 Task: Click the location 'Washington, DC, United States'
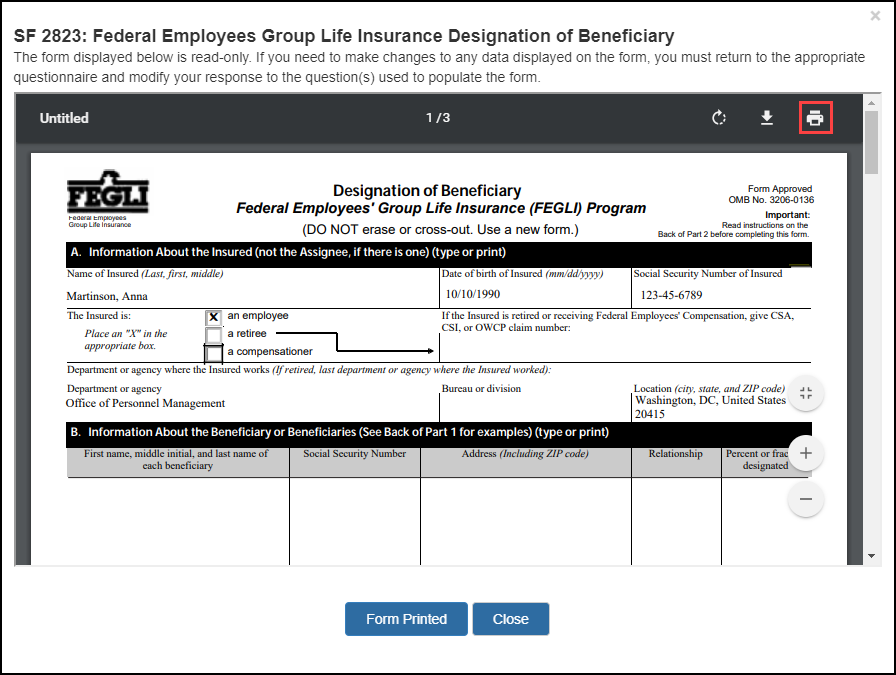710,400
